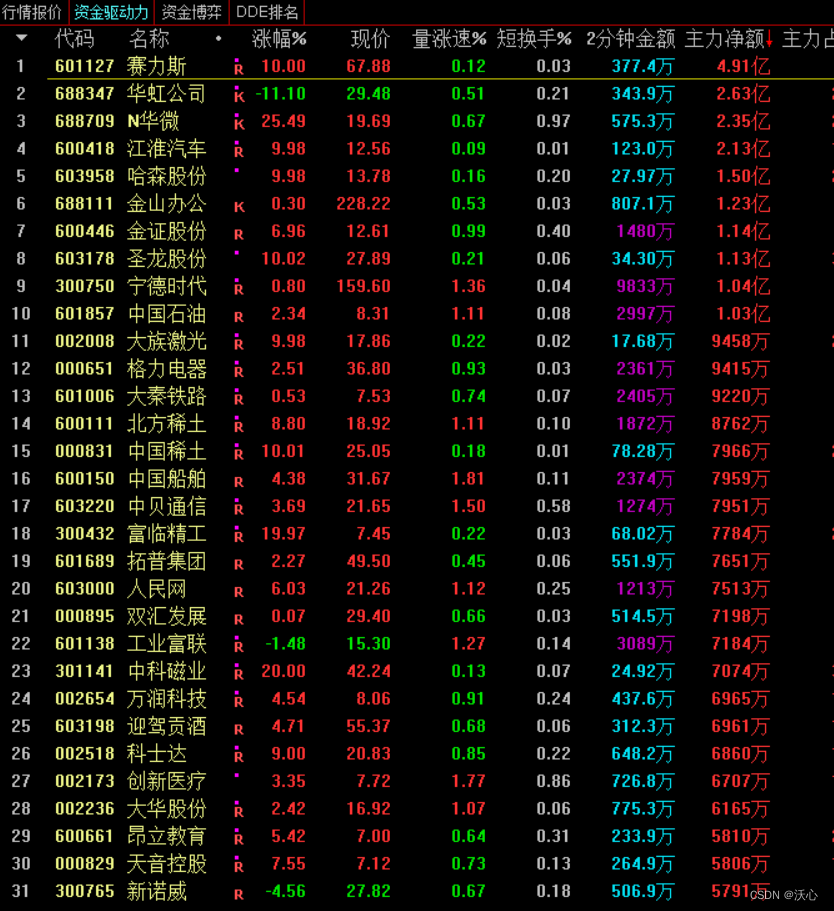Click the R marker beside 富临精工
This screenshot has height=911, width=834.
point(238,535)
